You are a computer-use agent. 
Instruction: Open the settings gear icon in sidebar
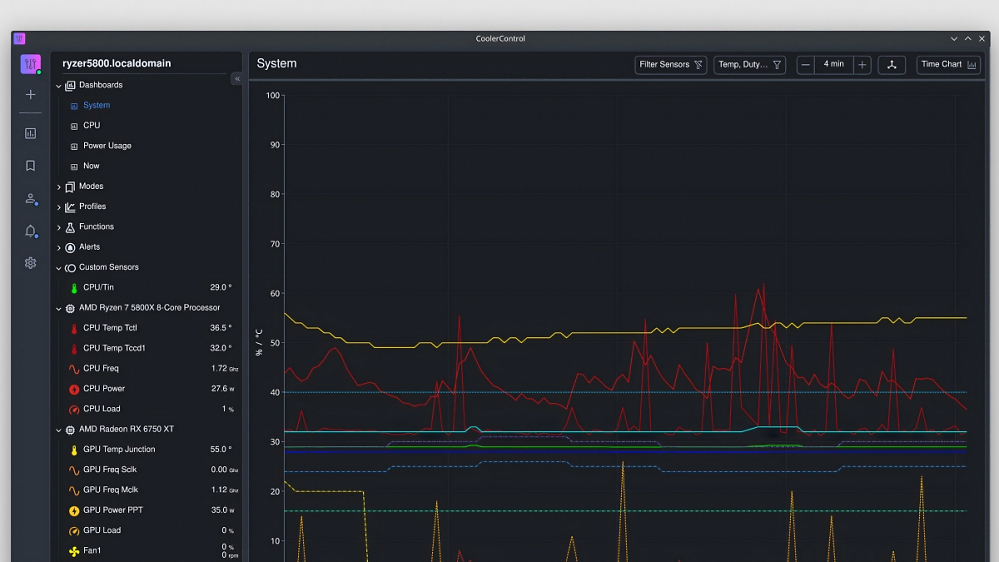point(30,263)
